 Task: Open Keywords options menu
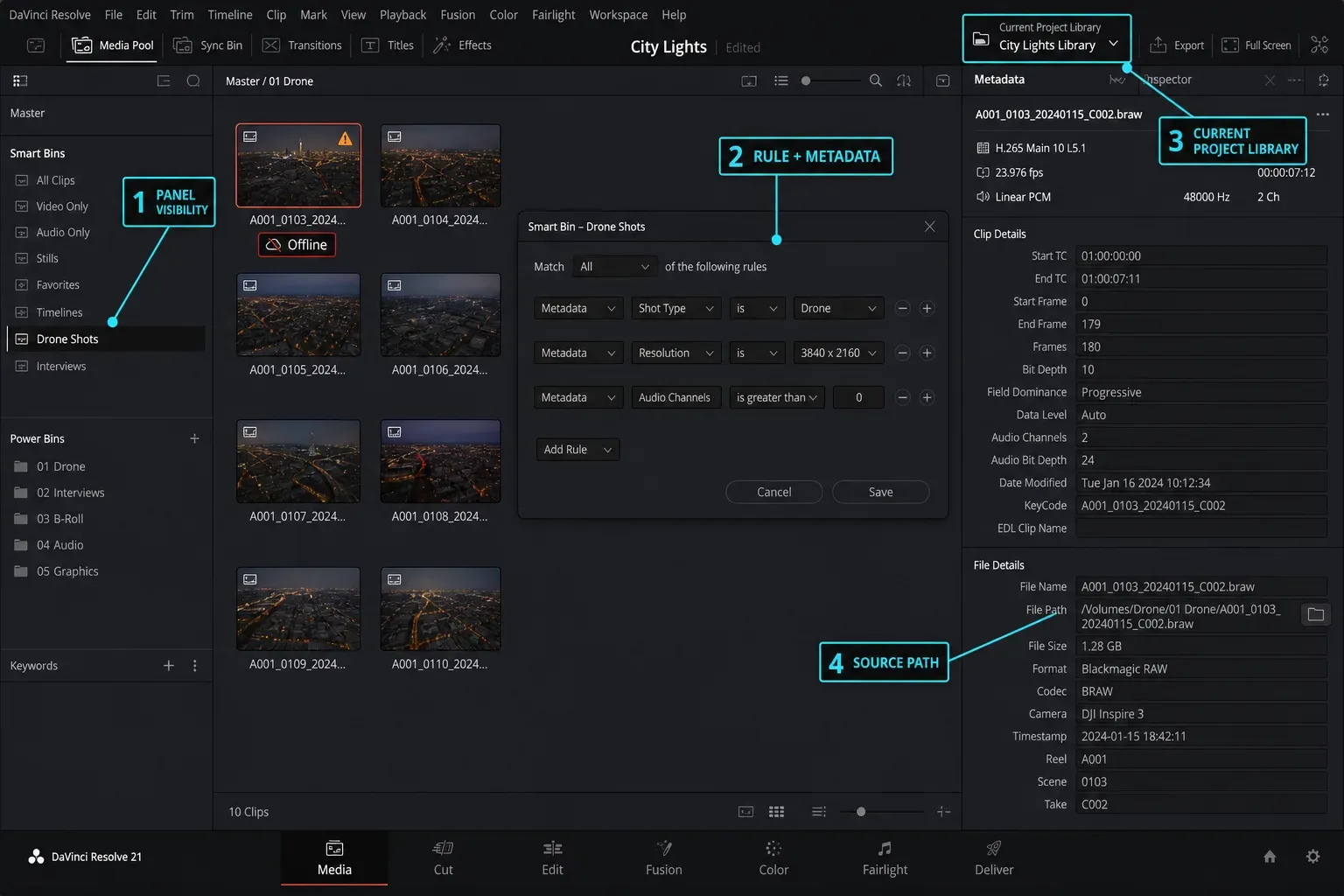tap(194, 666)
